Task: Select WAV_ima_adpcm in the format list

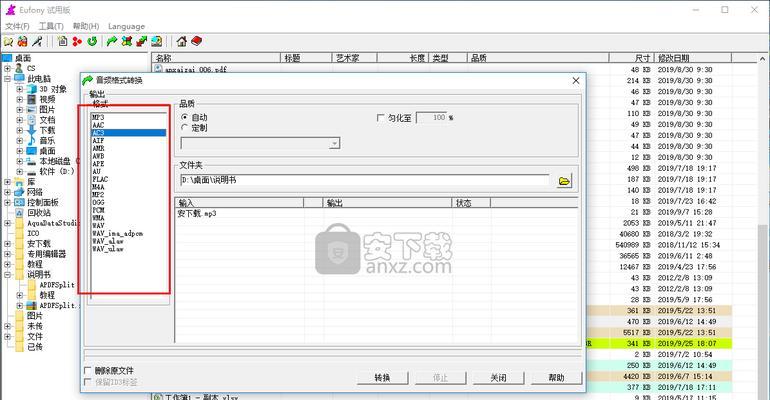Action: 129,233
